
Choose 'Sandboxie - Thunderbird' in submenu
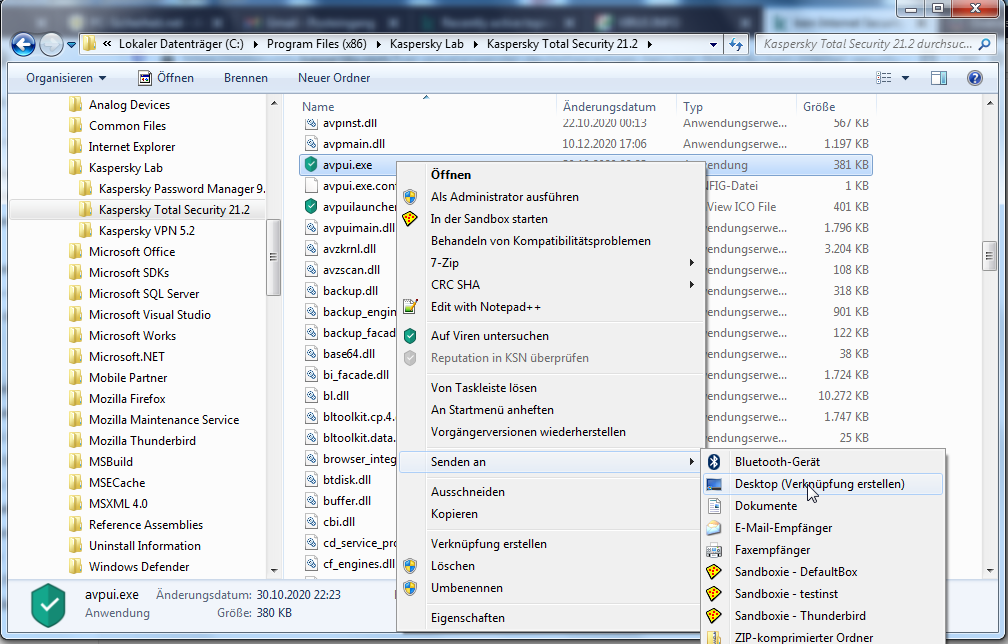click(x=823, y=616)
